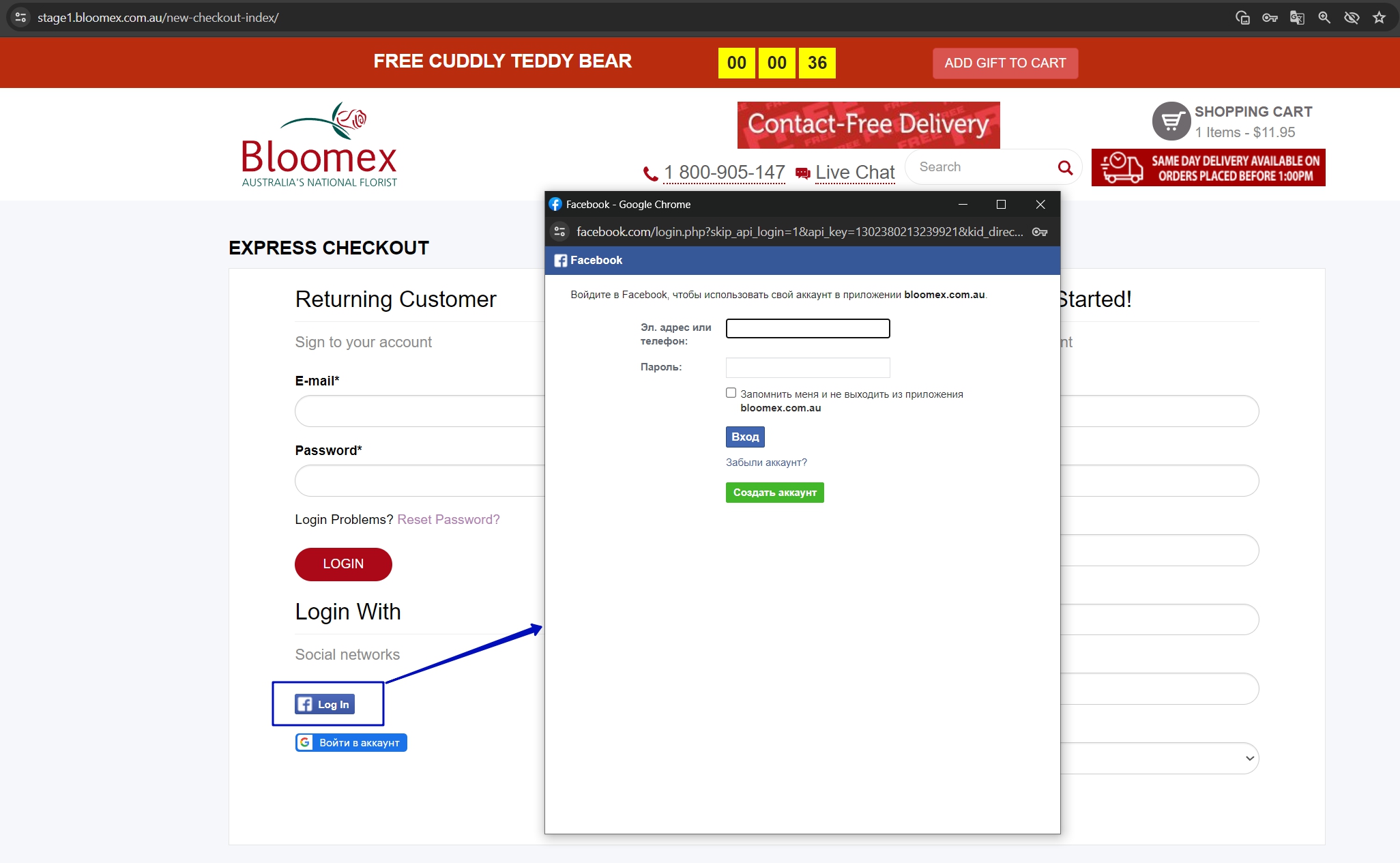Click the Facebook Log In button

click(325, 704)
